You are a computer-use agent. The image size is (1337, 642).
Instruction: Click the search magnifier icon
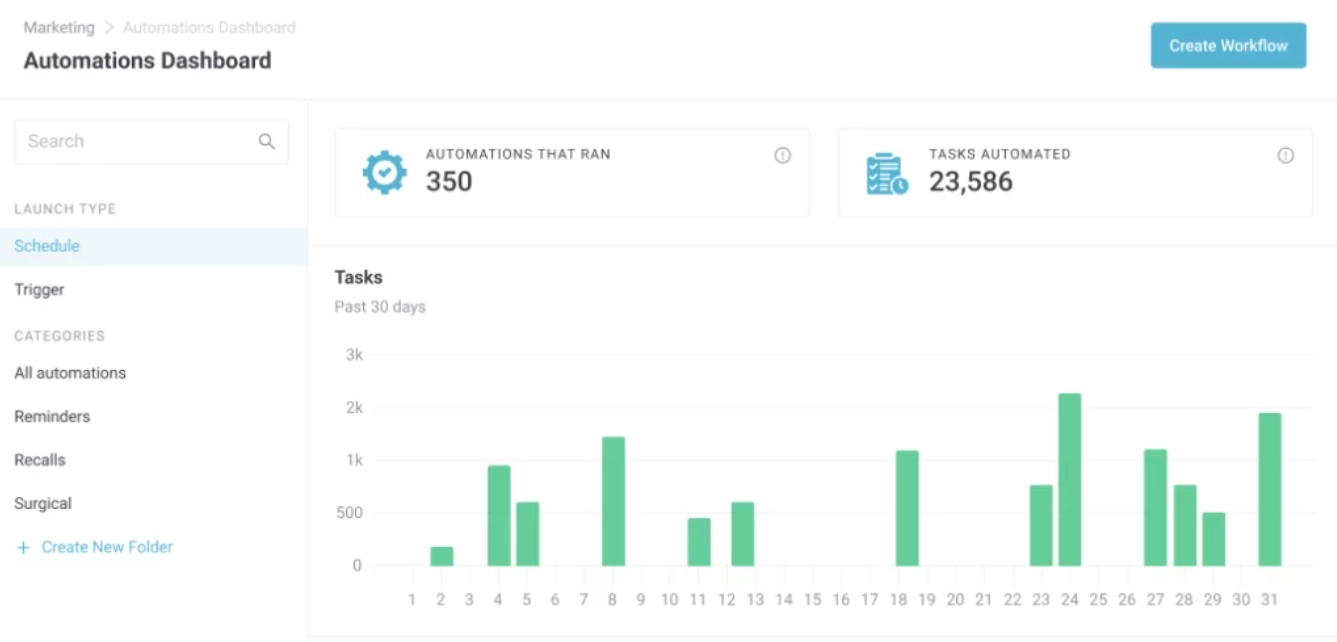coord(266,141)
